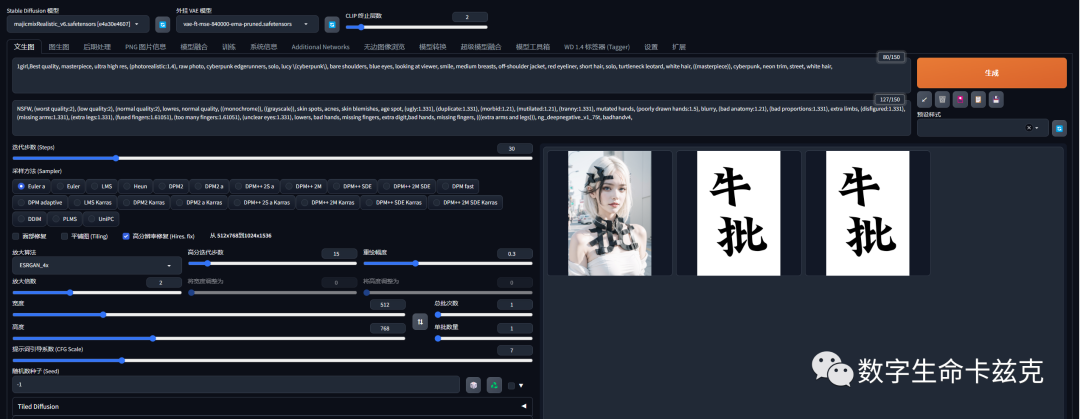This screenshot has height=419, width=1080.
Task: Open the middle 牛批 output thumbnail
Action: click(x=738, y=213)
